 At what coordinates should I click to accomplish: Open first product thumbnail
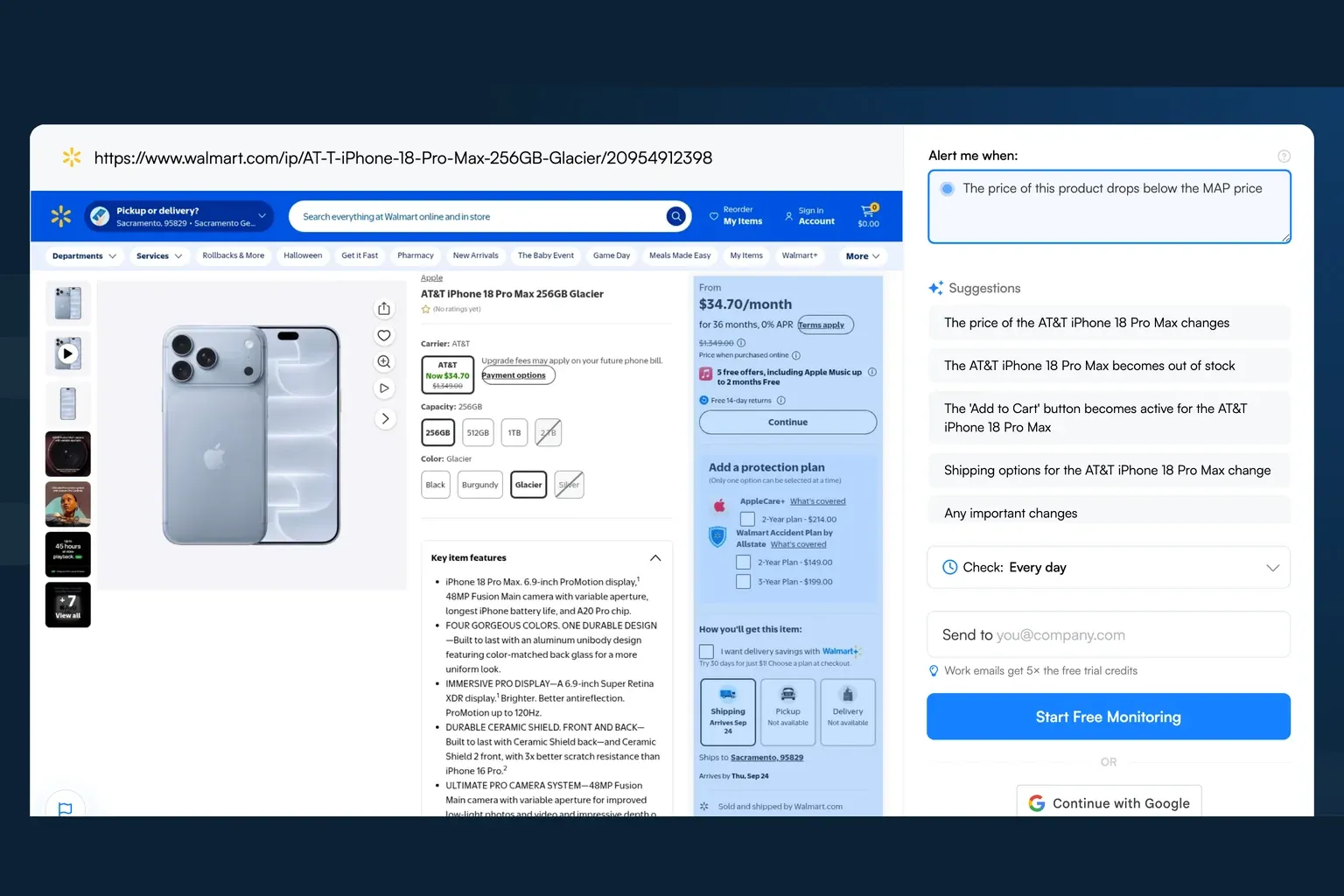[x=68, y=303]
